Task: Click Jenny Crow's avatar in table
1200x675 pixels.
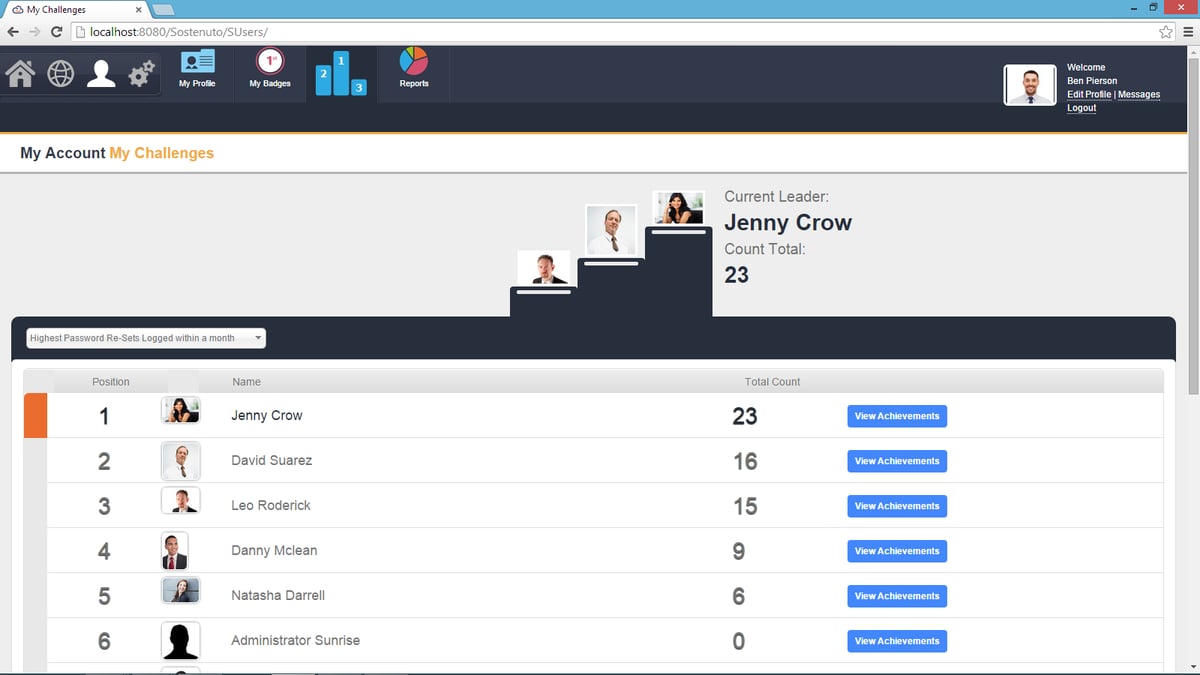Action: (181, 410)
